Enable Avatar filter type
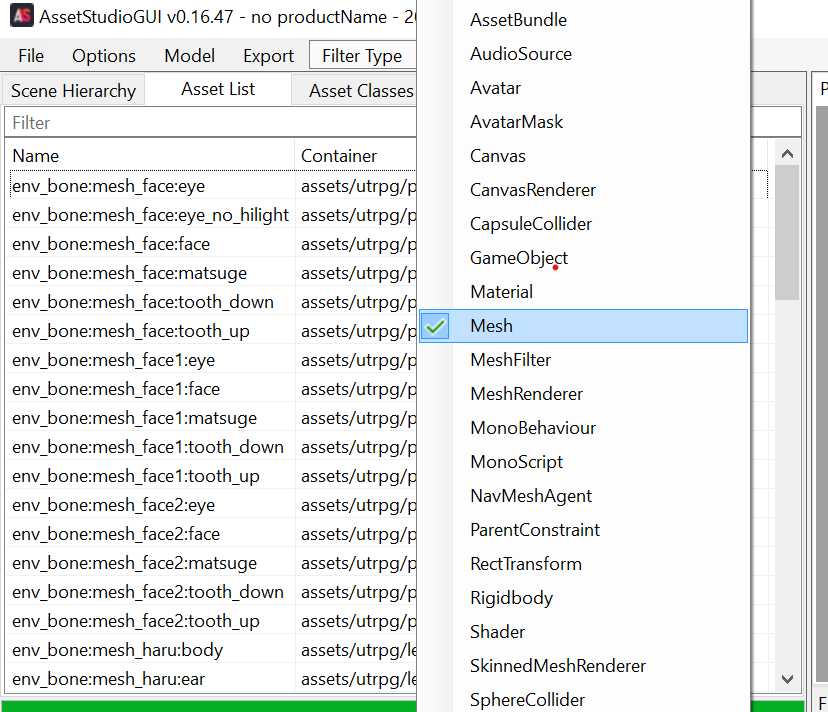 [583, 88]
